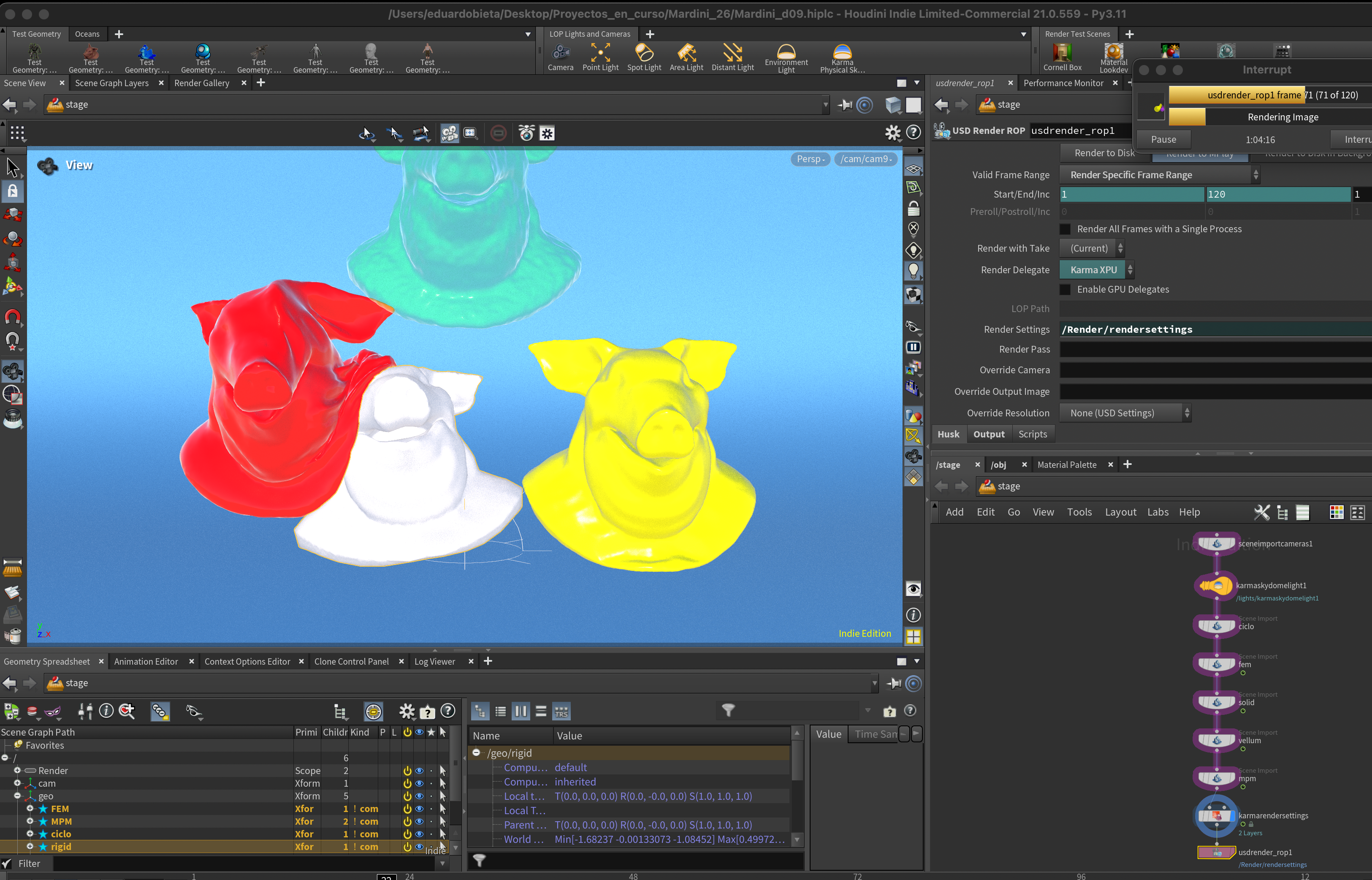Expand the Render prim in scene graph

17,770
